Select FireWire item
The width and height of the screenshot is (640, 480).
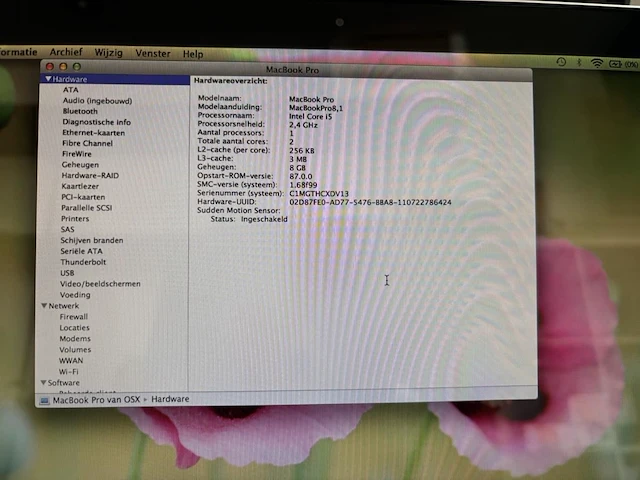click(76, 154)
